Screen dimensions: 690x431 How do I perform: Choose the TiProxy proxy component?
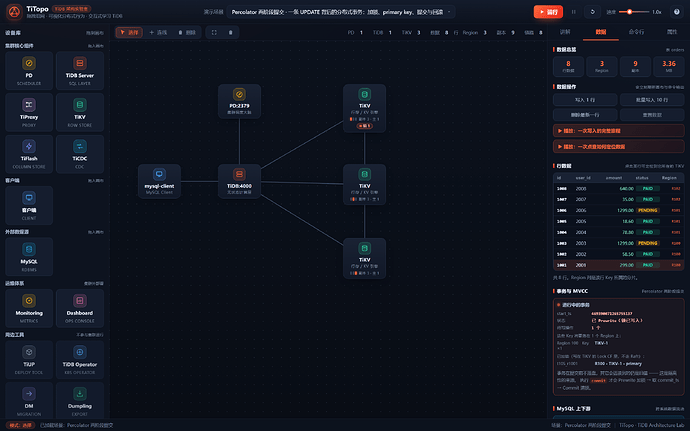pos(29,112)
